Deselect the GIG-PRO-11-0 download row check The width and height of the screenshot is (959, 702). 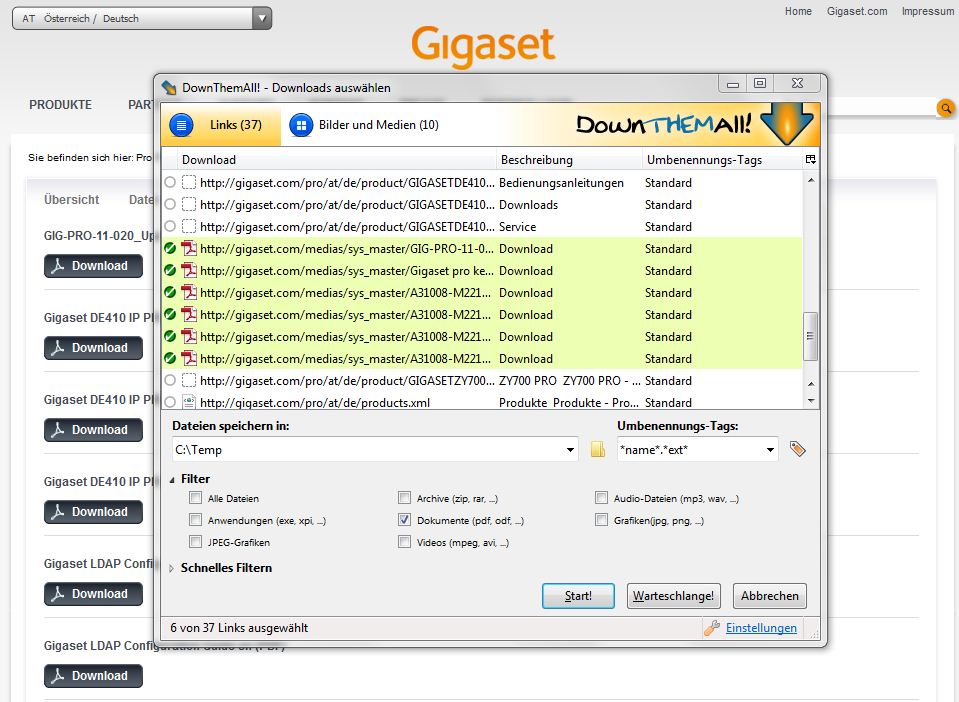coord(170,248)
